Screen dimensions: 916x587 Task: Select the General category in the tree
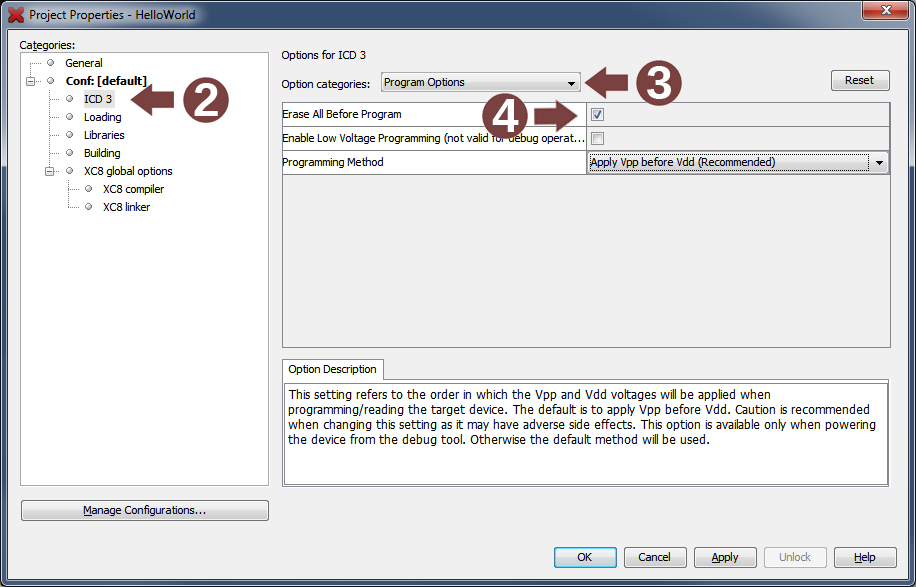pyautogui.click(x=84, y=62)
